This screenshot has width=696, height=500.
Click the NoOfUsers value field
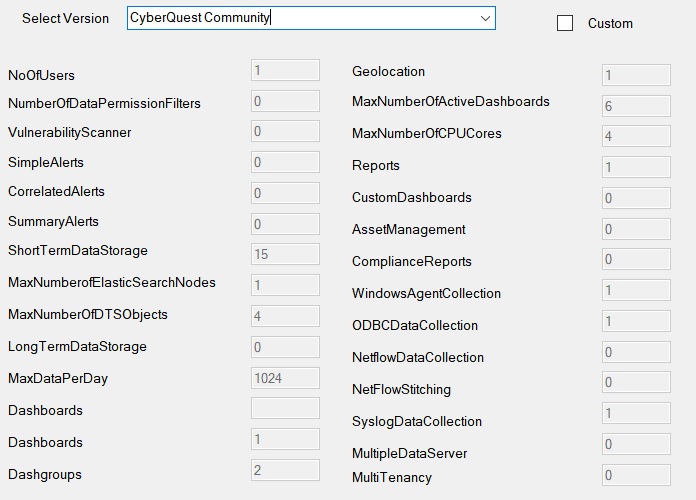pos(285,70)
